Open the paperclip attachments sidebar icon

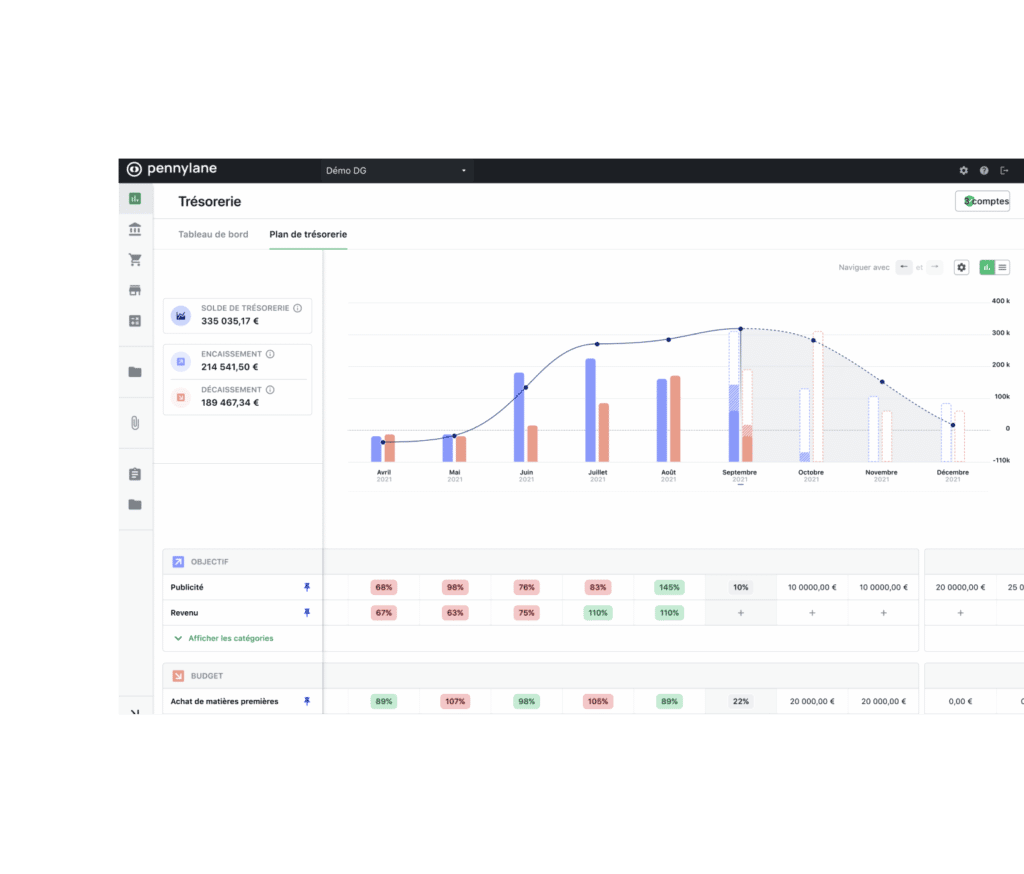click(135, 423)
